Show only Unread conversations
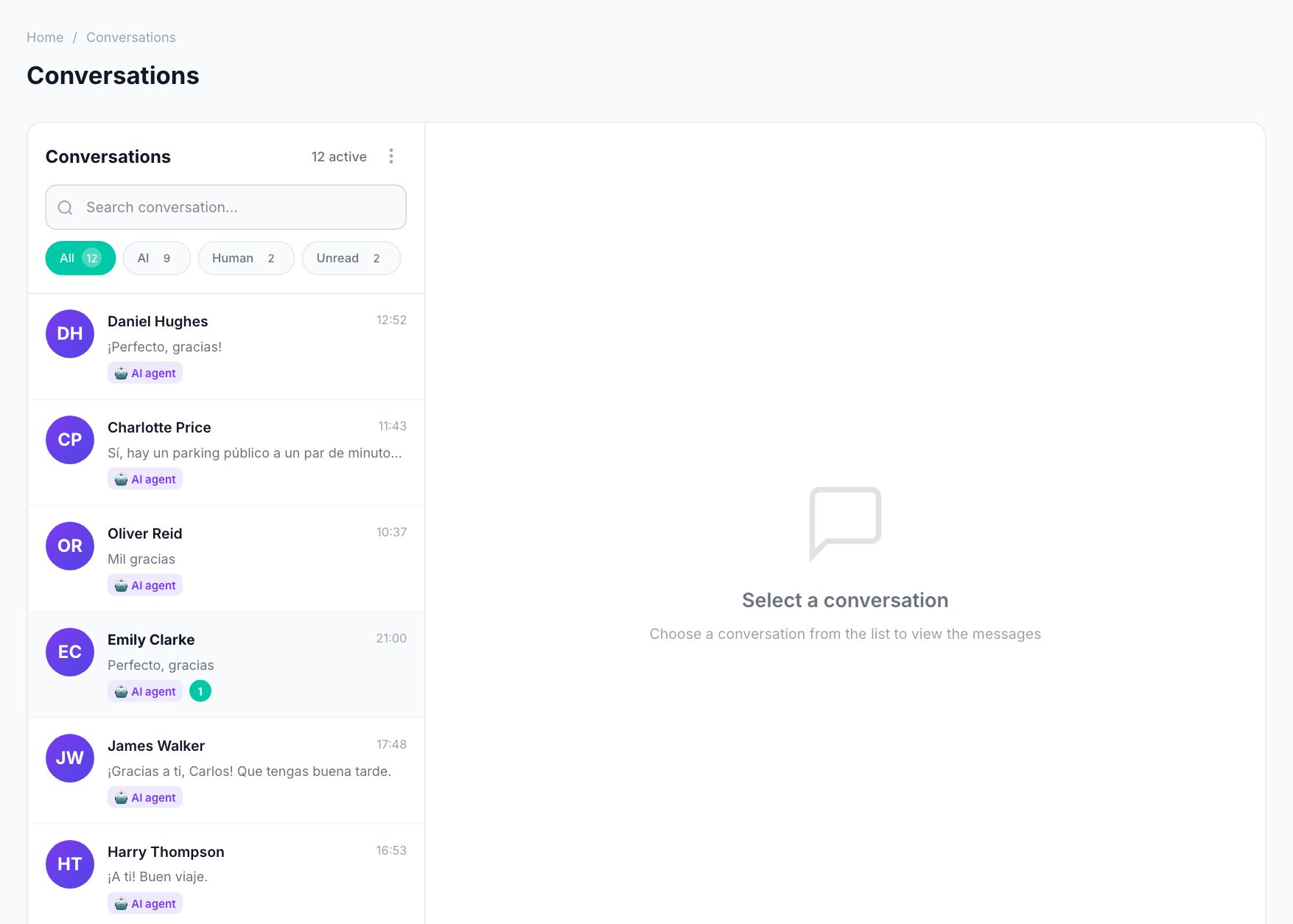 point(351,258)
